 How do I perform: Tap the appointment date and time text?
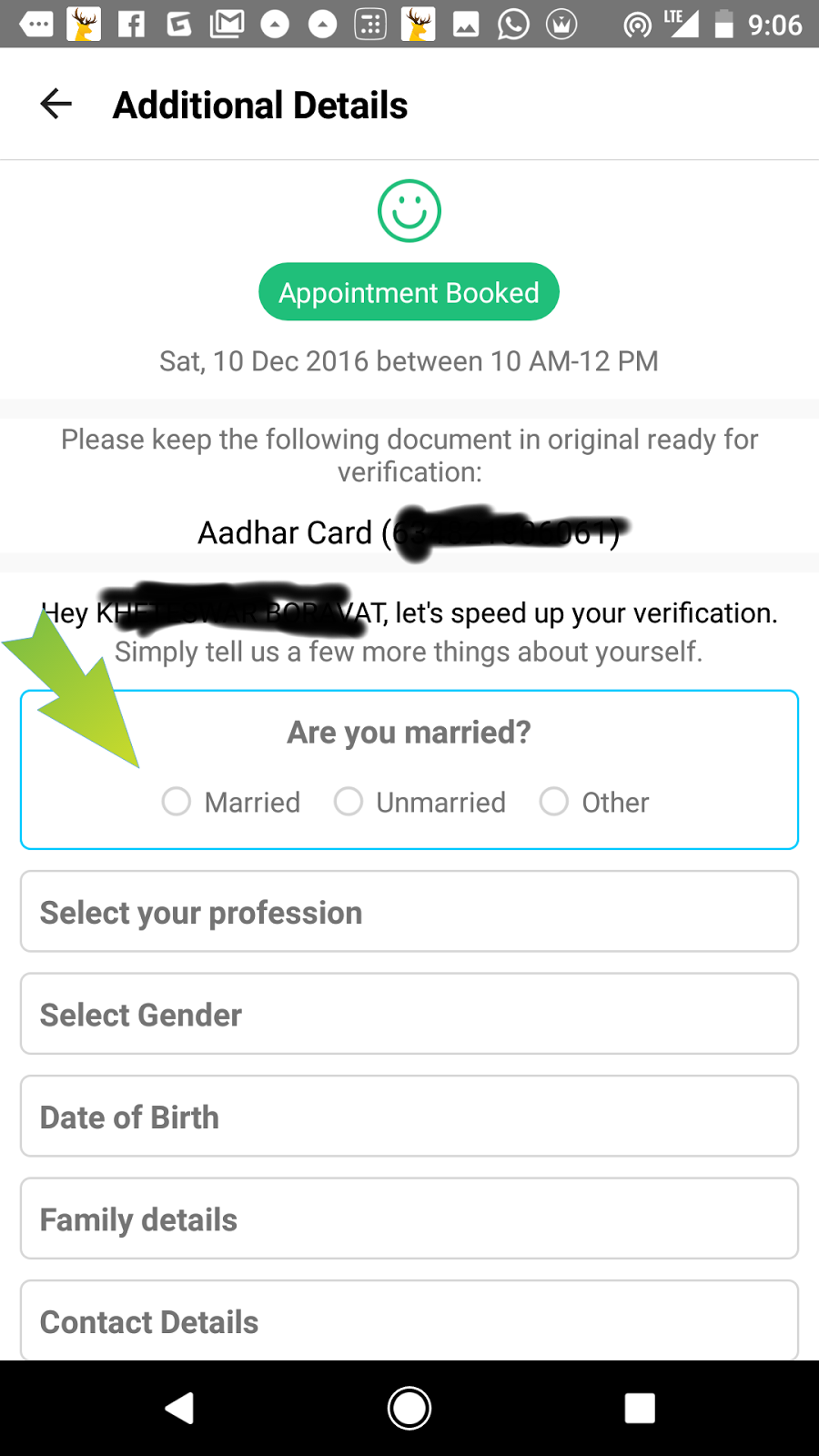(409, 361)
